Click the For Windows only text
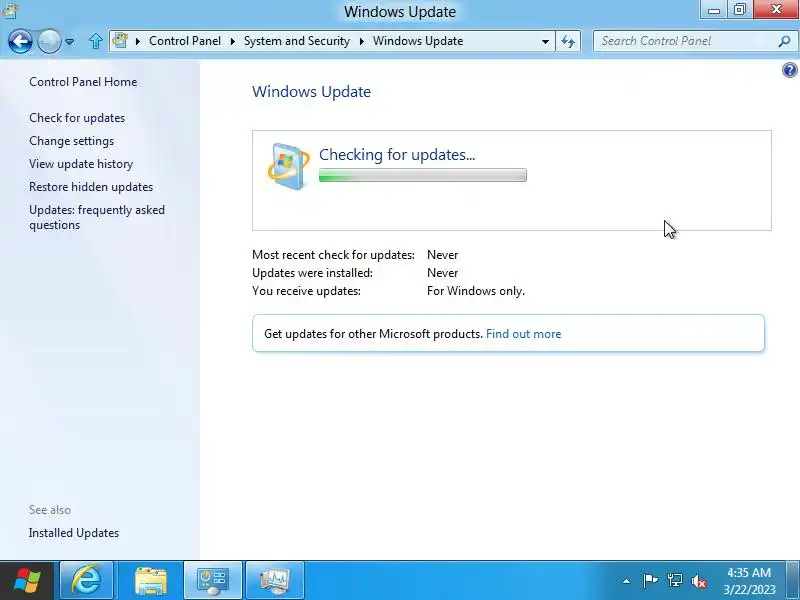Viewport: 800px width, 600px height. pos(476,291)
